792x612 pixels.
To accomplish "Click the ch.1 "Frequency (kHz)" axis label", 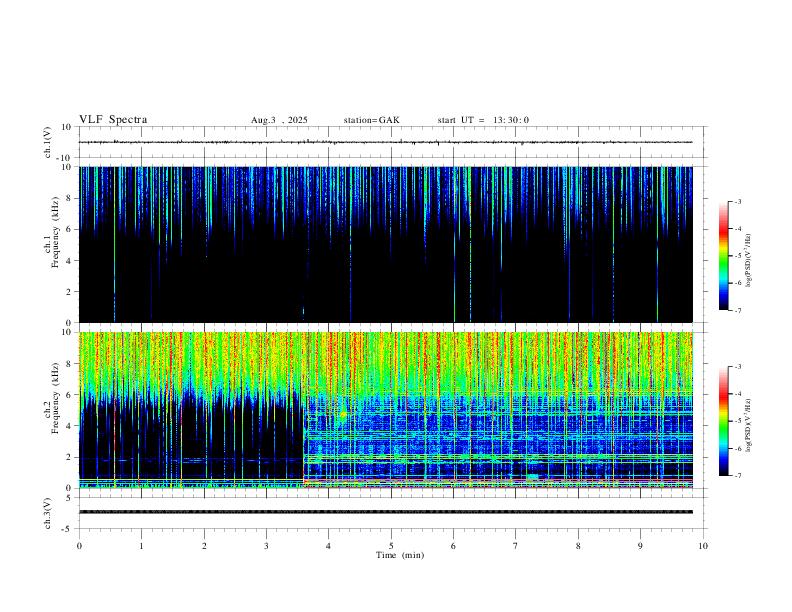I will 56,233.
